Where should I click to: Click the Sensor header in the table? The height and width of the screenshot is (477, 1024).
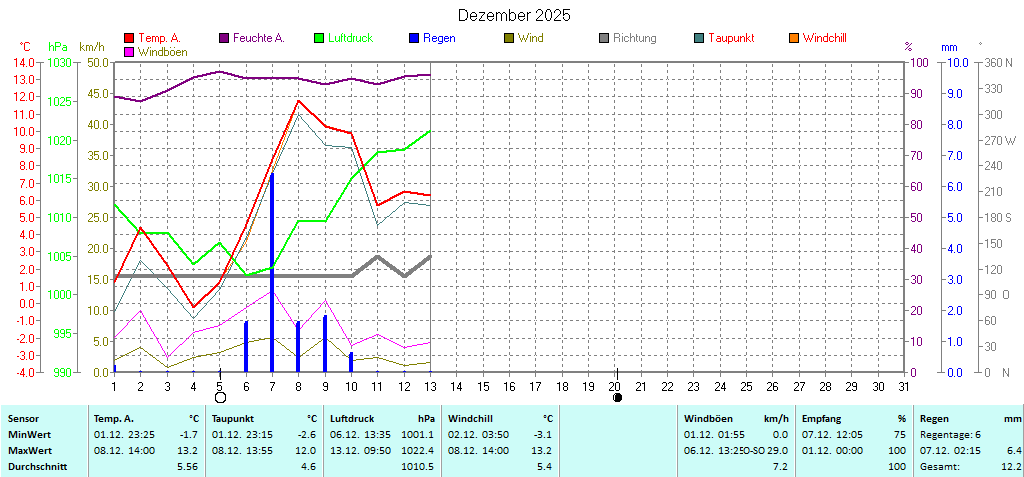pyautogui.click(x=24, y=419)
